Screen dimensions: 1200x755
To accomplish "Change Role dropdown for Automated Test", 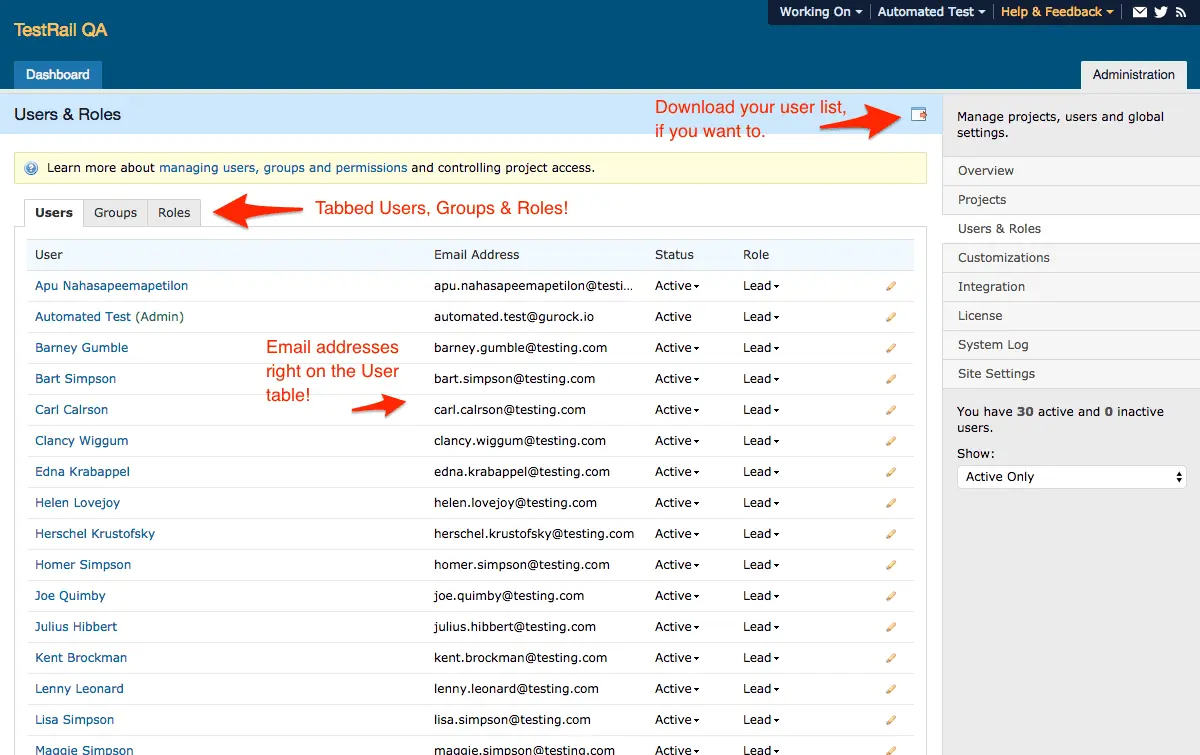I will click(x=761, y=317).
